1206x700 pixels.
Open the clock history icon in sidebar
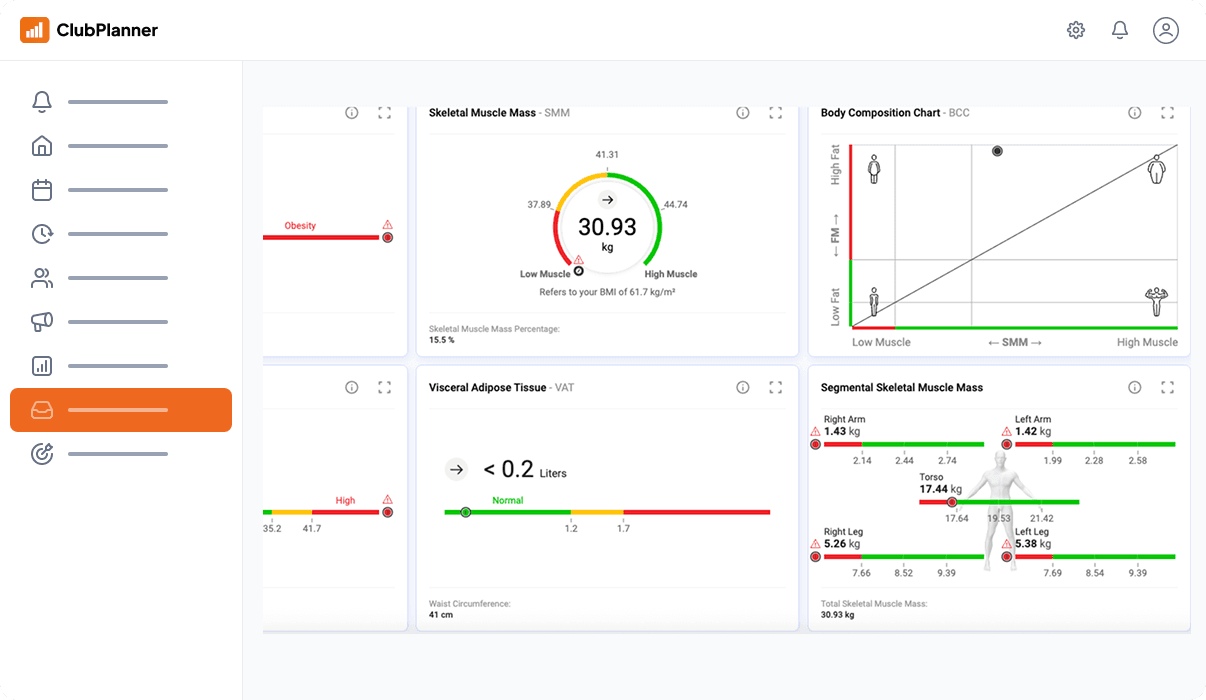[x=42, y=234]
